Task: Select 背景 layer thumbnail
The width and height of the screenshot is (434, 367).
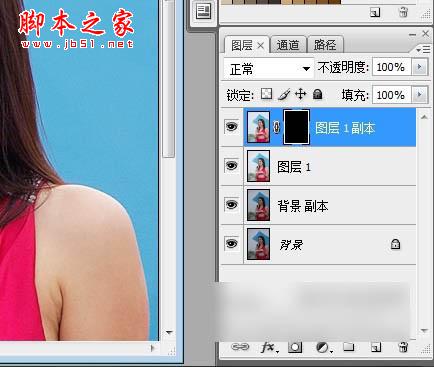Action: 258,244
